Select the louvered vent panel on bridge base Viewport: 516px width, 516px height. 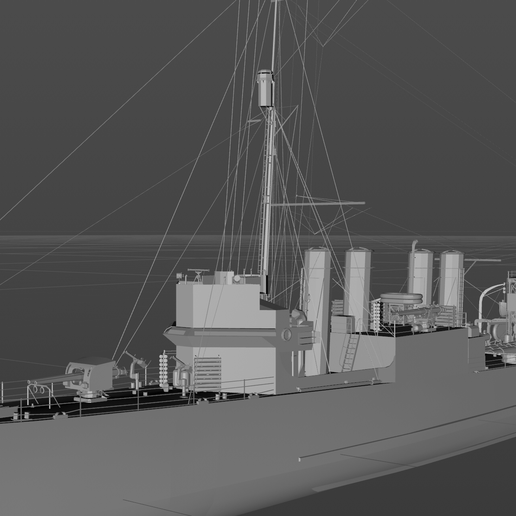[207, 373]
